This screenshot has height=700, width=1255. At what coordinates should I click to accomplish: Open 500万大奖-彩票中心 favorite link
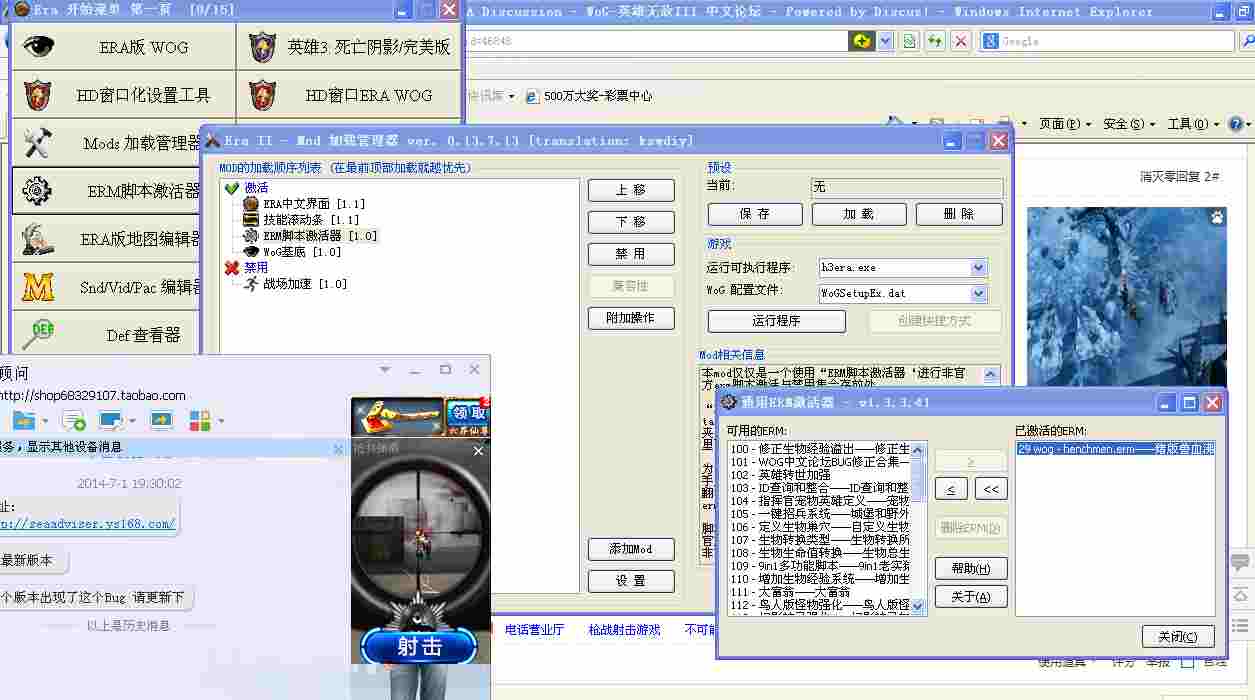click(589, 96)
